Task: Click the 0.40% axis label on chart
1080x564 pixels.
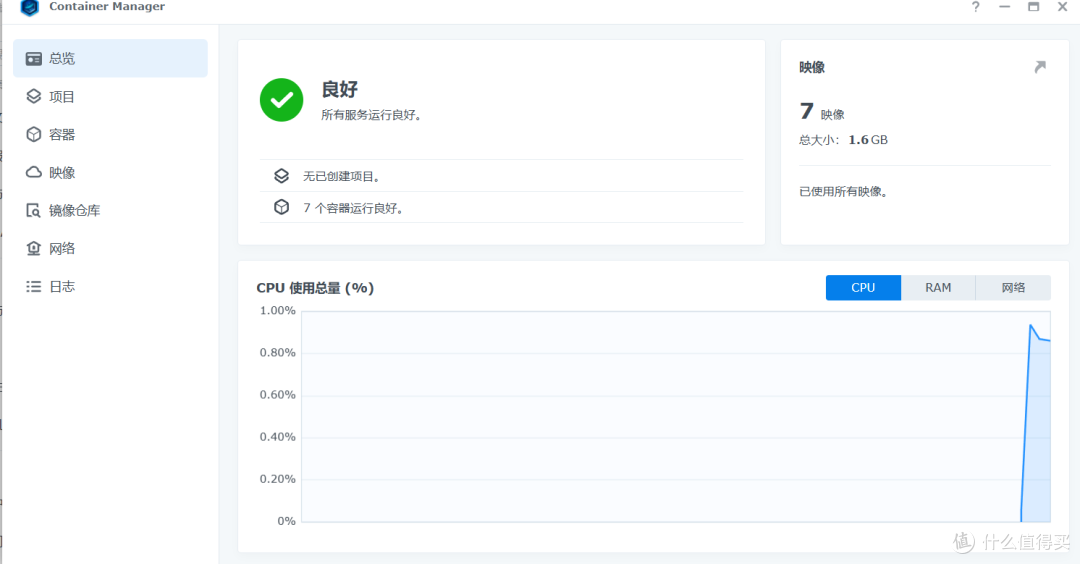Action: pos(278,437)
